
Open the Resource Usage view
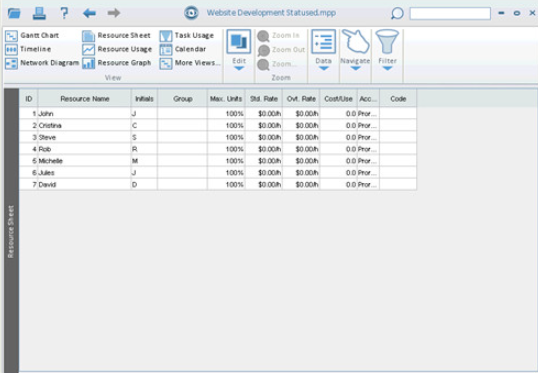click(x=117, y=49)
